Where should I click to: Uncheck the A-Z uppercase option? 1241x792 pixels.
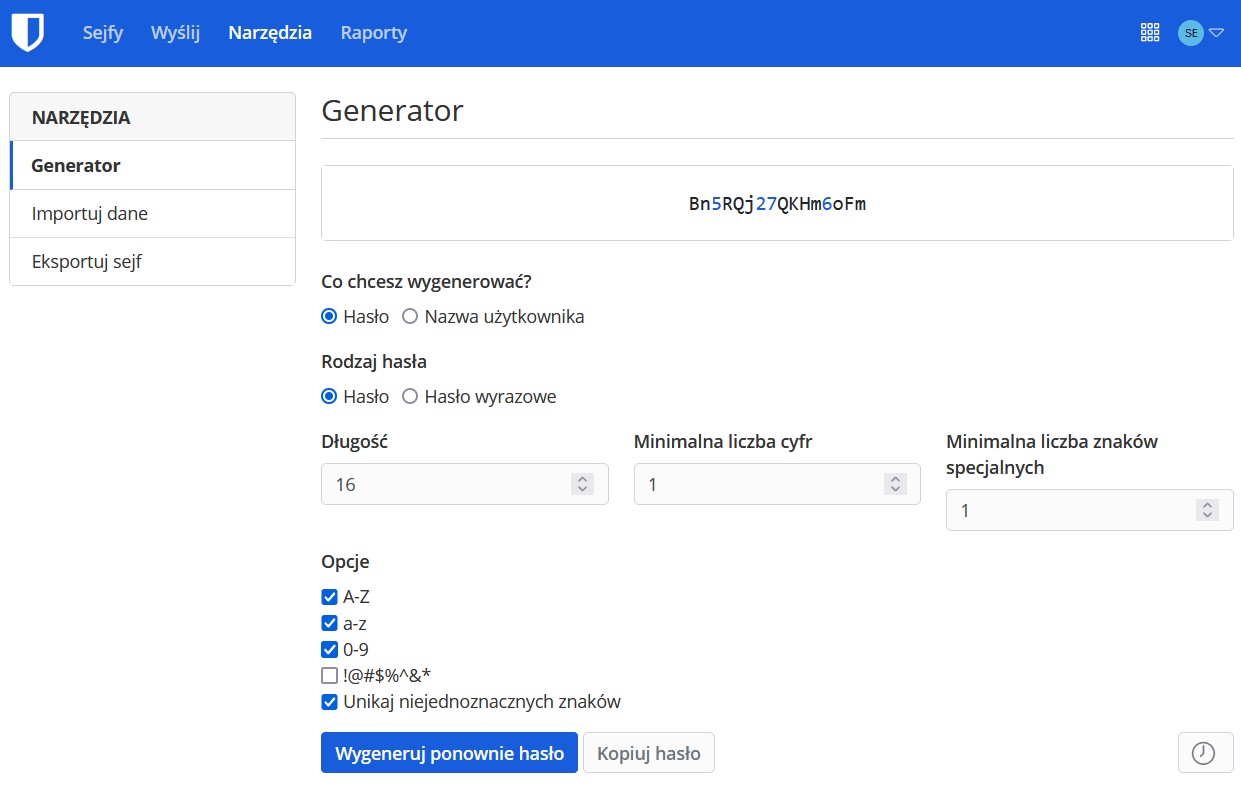tap(329, 597)
